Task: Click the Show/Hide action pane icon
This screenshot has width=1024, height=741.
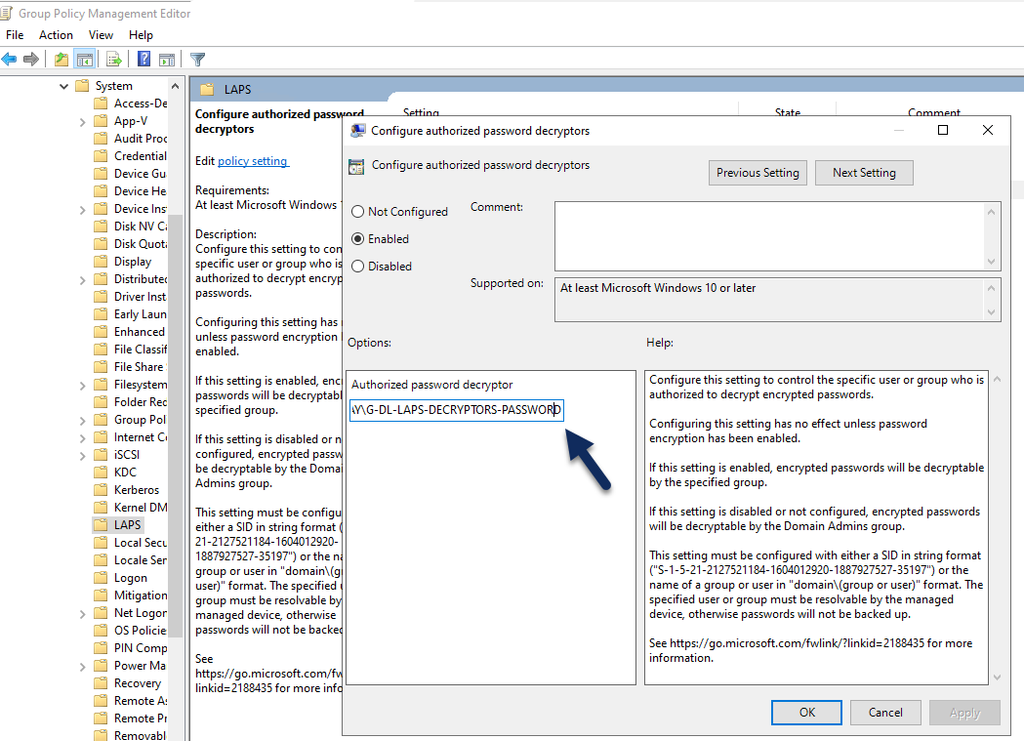Action: pos(167,59)
